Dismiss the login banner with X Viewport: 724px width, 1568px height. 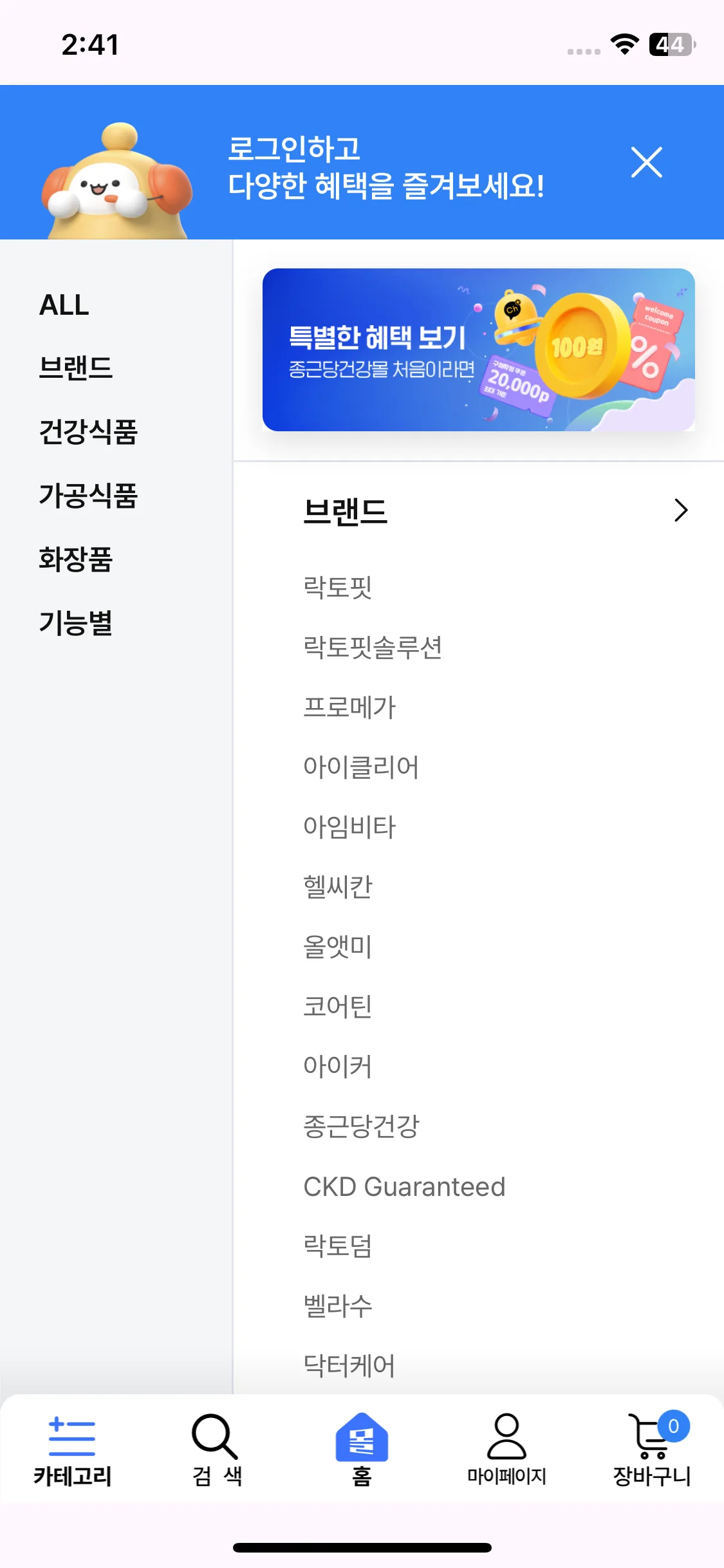pos(646,162)
